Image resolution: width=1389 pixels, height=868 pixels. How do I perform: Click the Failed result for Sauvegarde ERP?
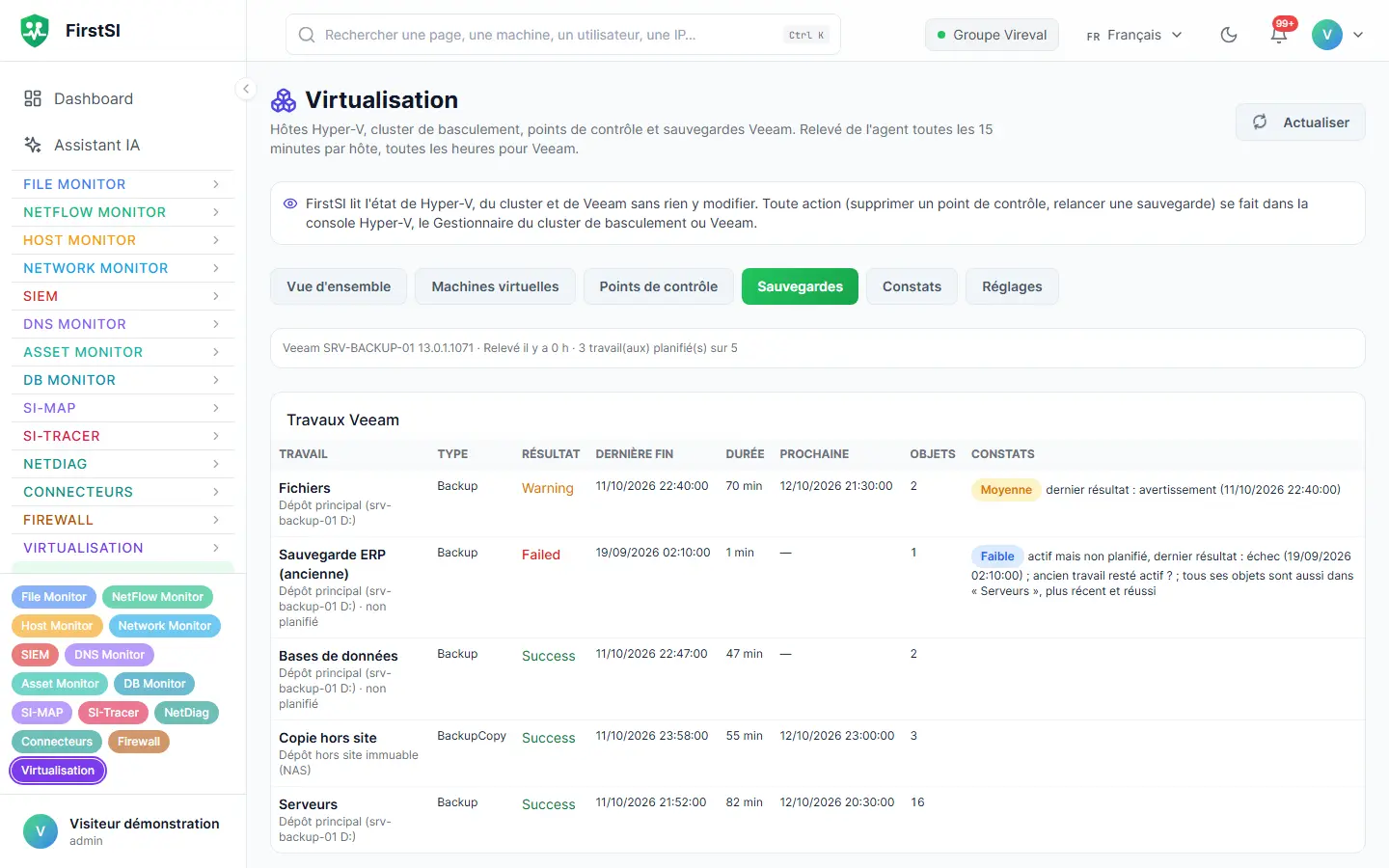541,555
